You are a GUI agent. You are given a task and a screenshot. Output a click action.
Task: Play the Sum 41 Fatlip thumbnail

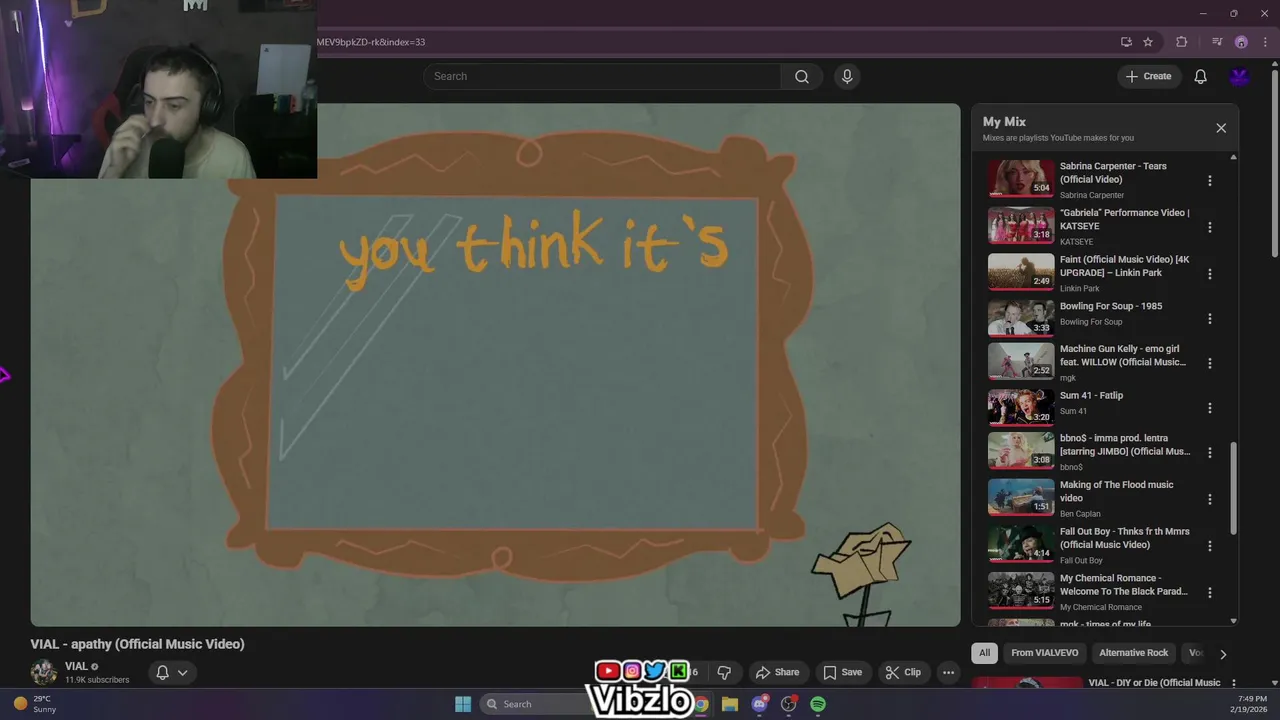pos(1021,407)
